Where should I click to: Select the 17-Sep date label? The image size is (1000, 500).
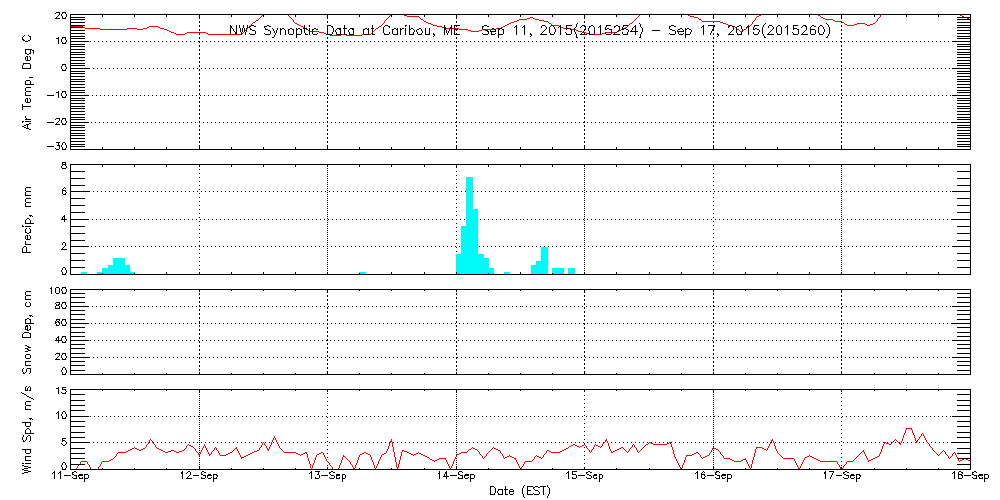[x=842, y=476]
